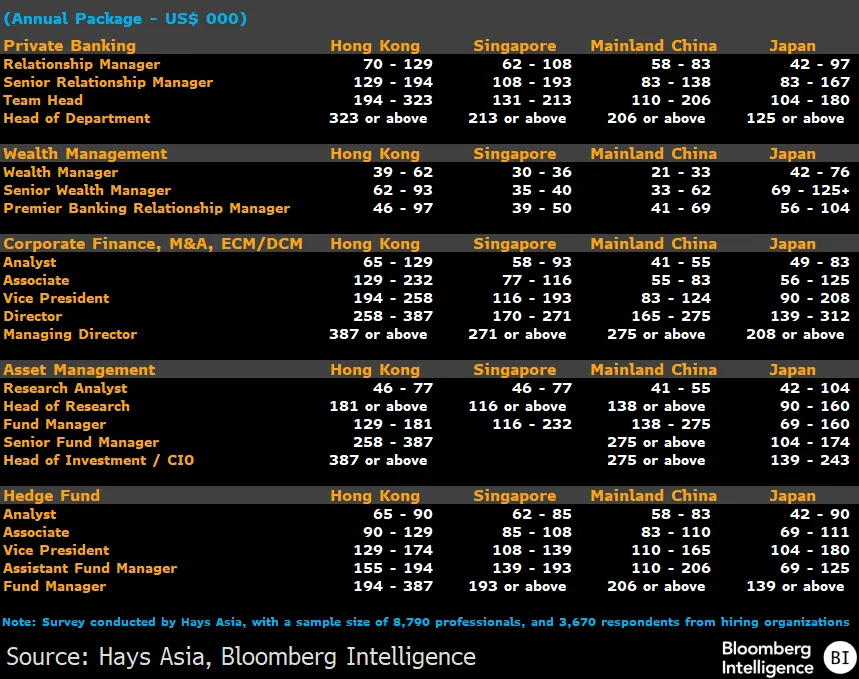Image resolution: width=859 pixels, height=679 pixels.
Task: Click the value 69 - 125+
Action: click(810, 190)
